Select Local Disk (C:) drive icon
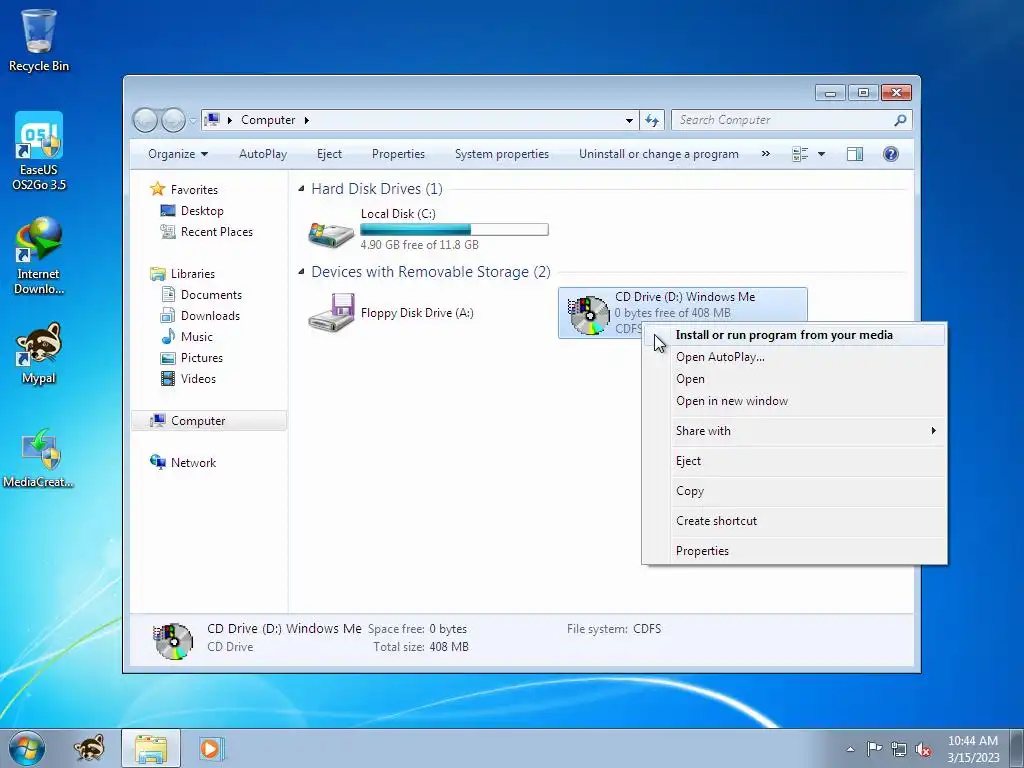The image size is (1024, 768). [331, 233]
